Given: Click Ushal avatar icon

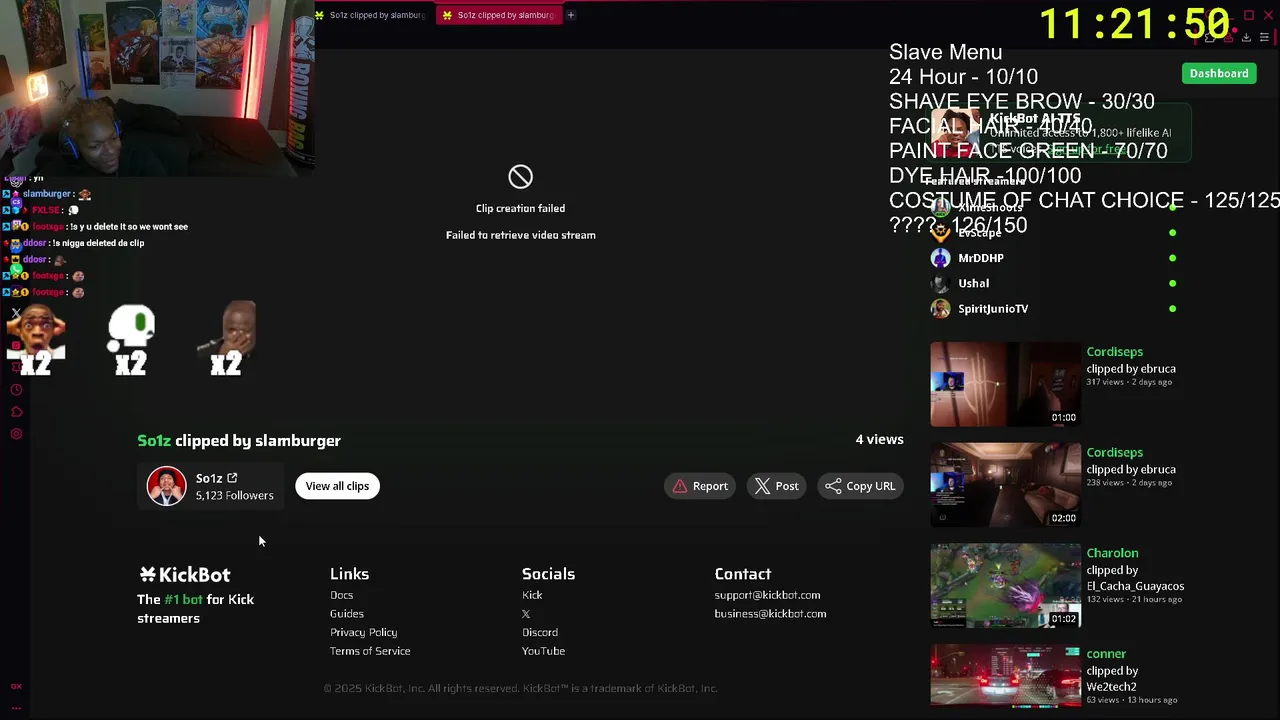Looking at the screenshot, I should (940, 283).
